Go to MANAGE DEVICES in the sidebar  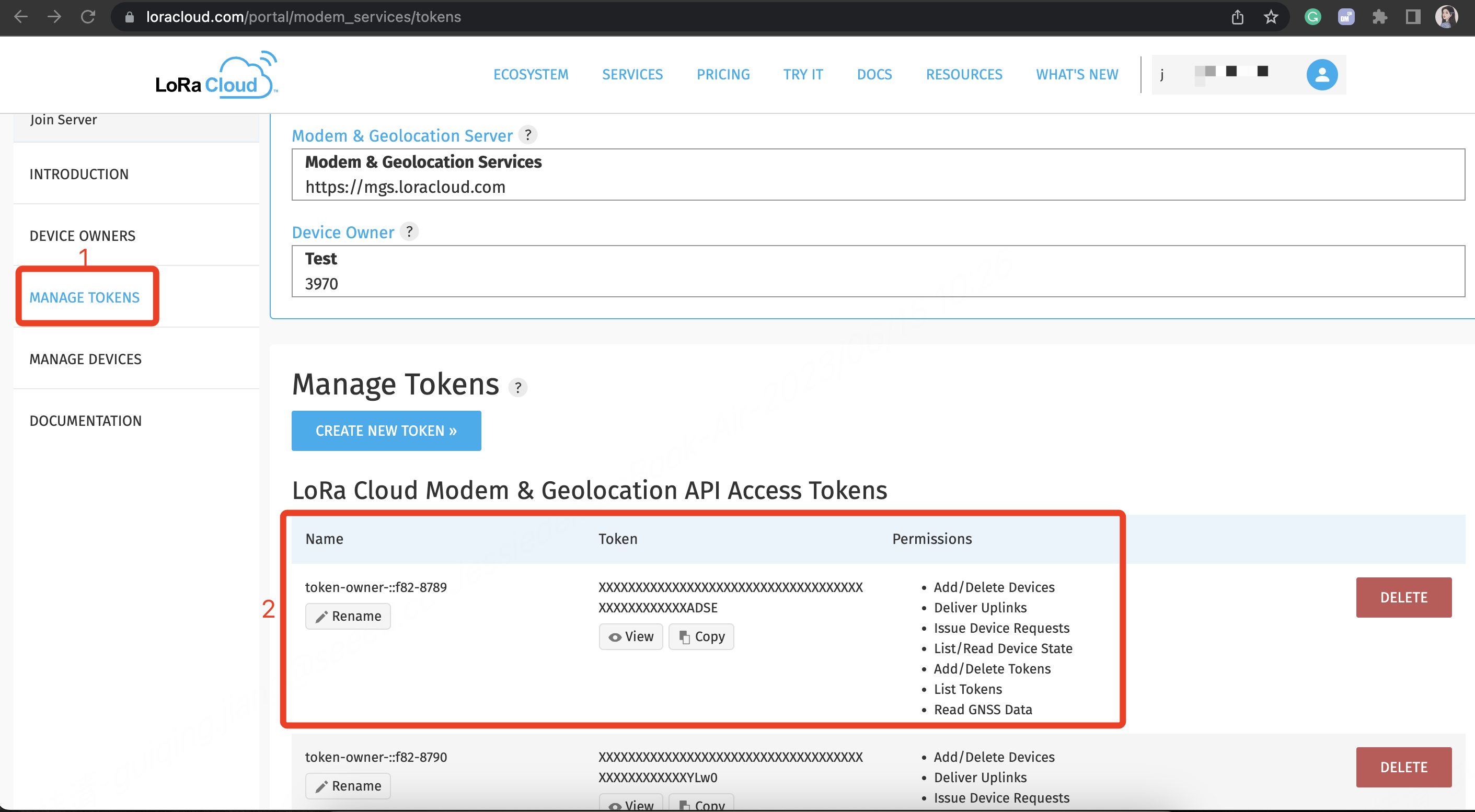[x=85, y=359]
